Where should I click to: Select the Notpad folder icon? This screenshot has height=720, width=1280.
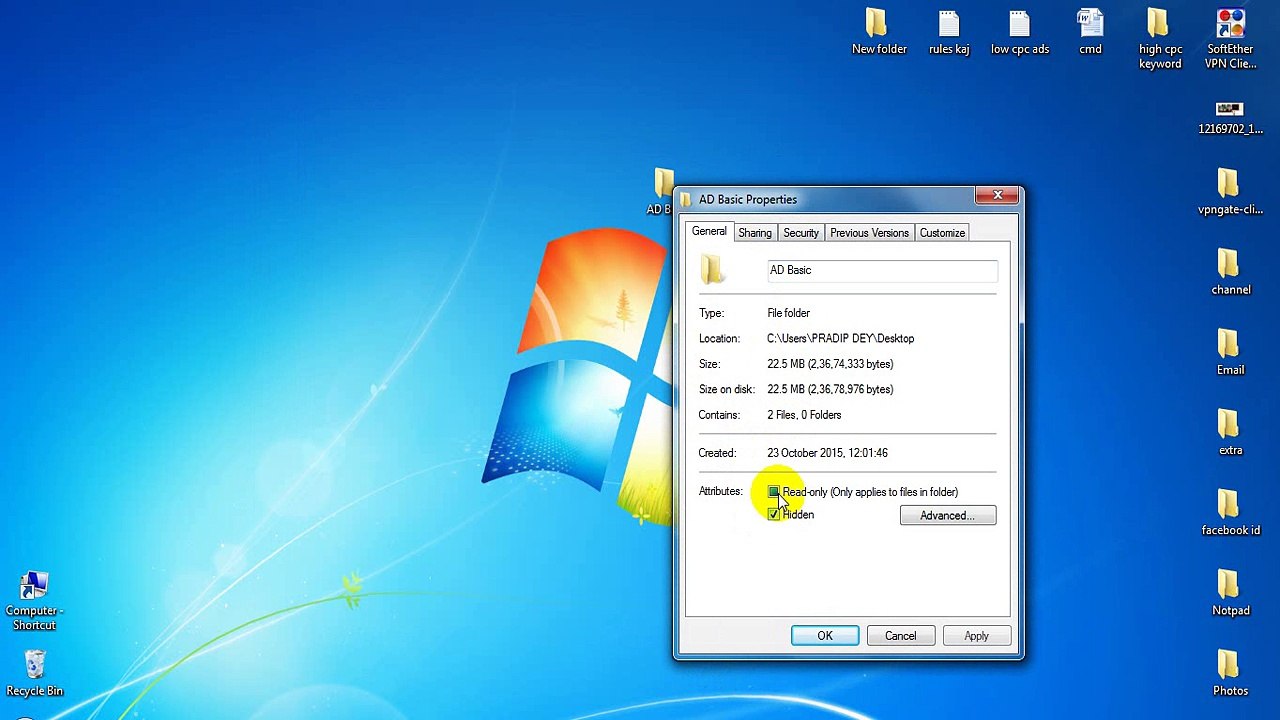[x=1230, y=592]
